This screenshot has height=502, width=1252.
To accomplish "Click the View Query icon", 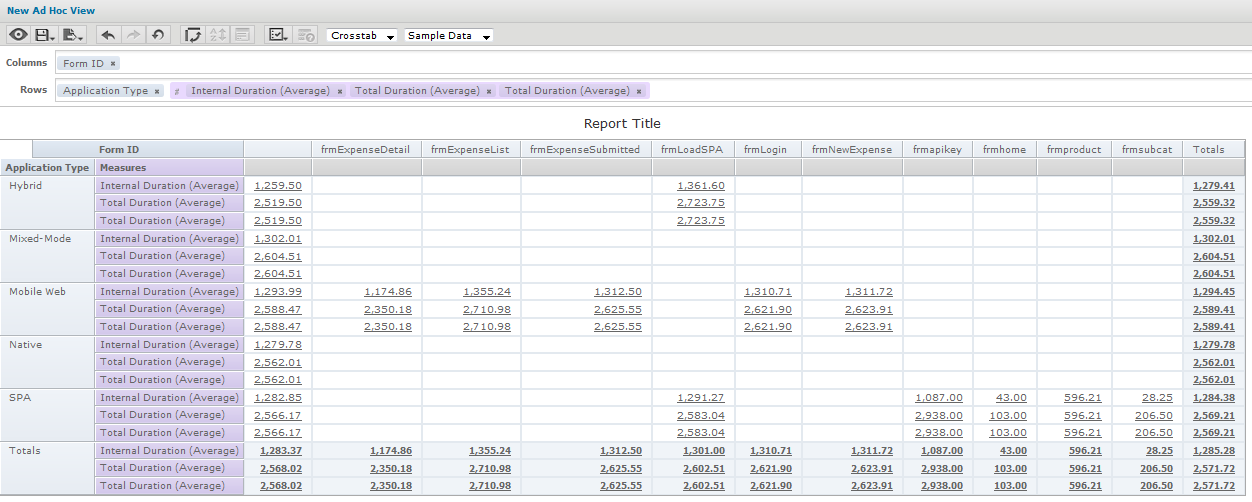I will click(x=306, y=35).
